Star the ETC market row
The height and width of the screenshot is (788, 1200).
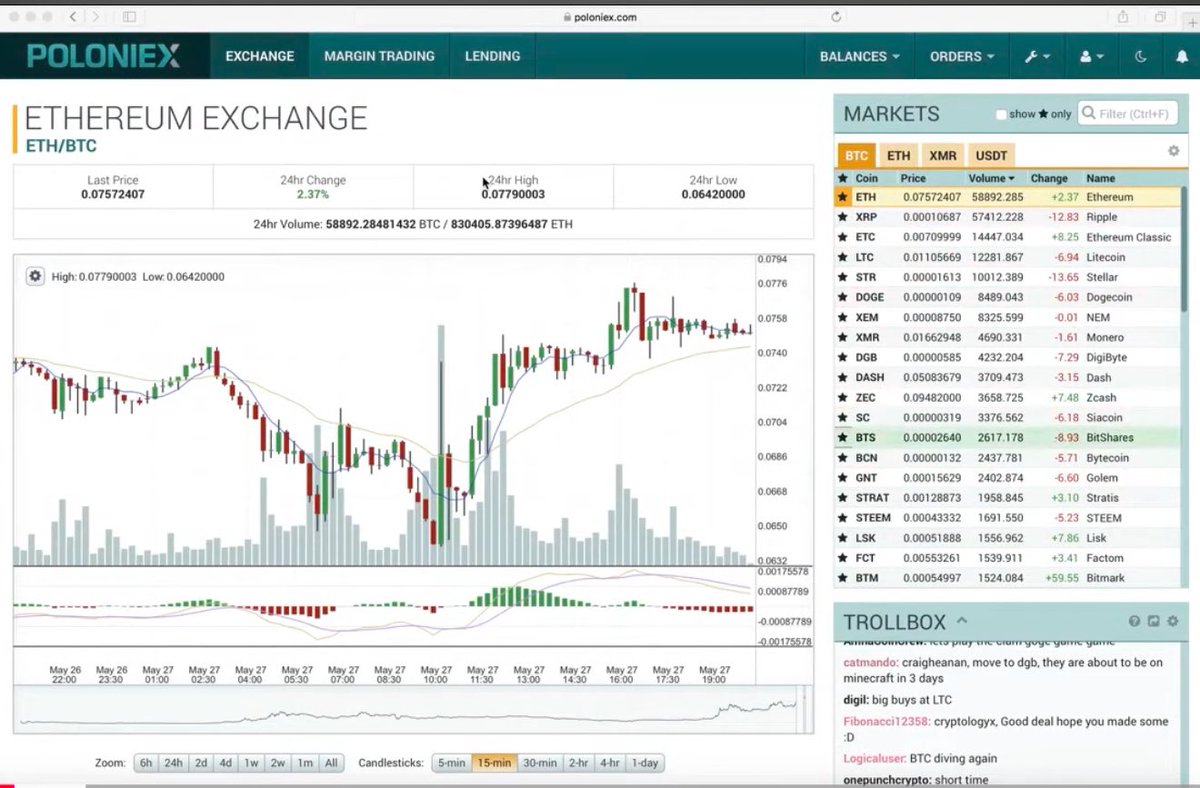pyautogui.click(x=843, y=237)
